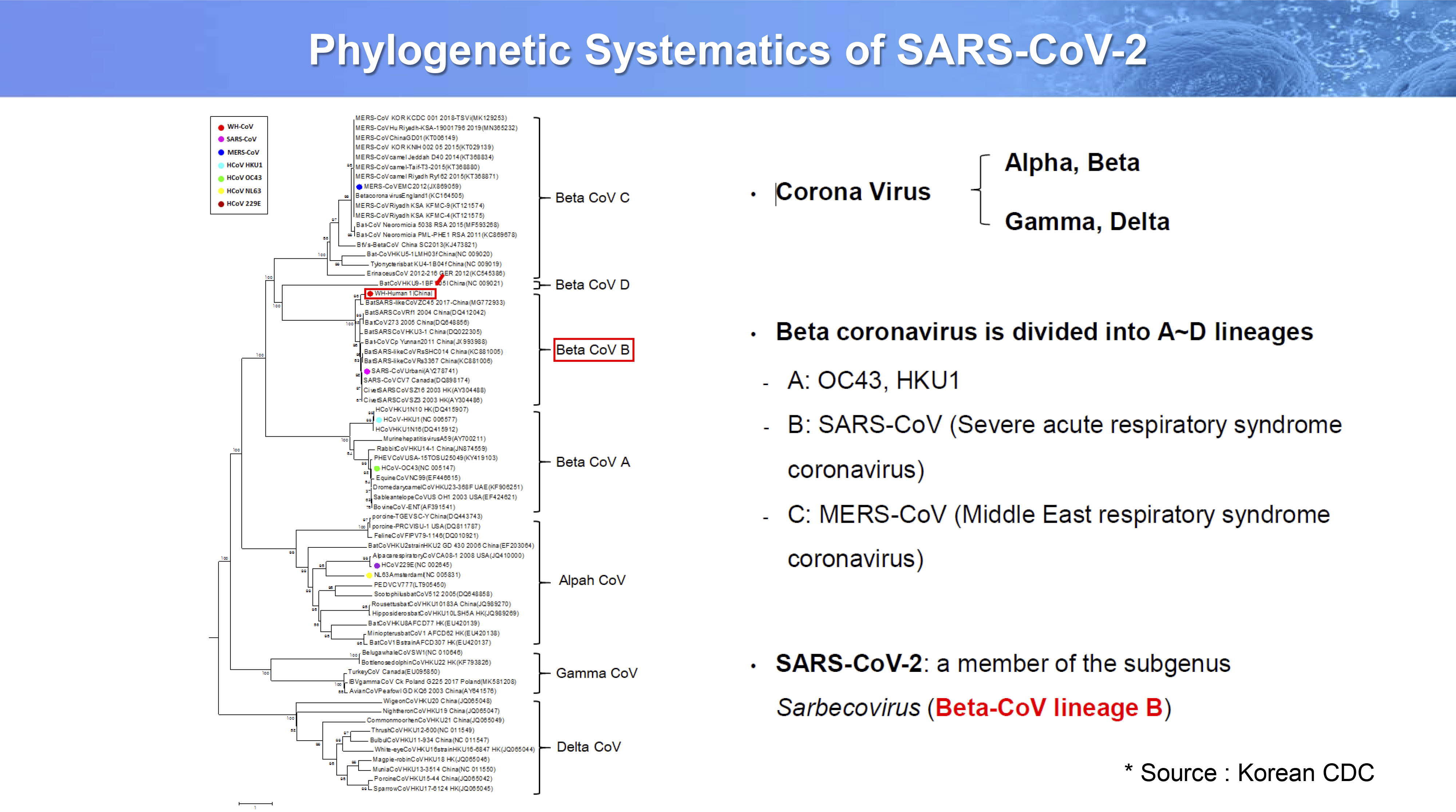The width and height of the screenshot is (1456, 812).
Task: Click the 'Beta CoV D' clade label
Action: [592, 285]
